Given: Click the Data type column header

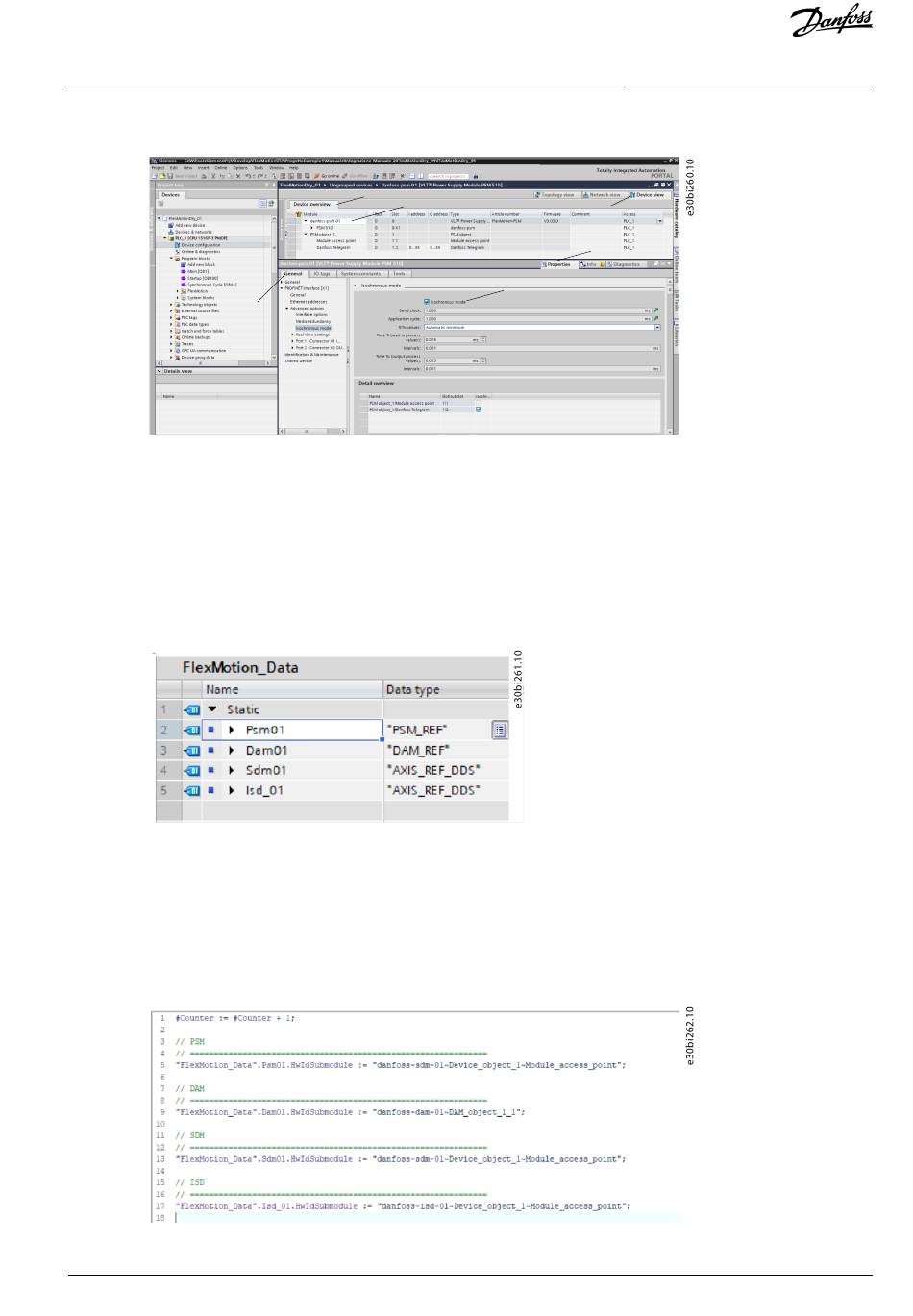Looking at the screenshot, I should pos(446,689).
